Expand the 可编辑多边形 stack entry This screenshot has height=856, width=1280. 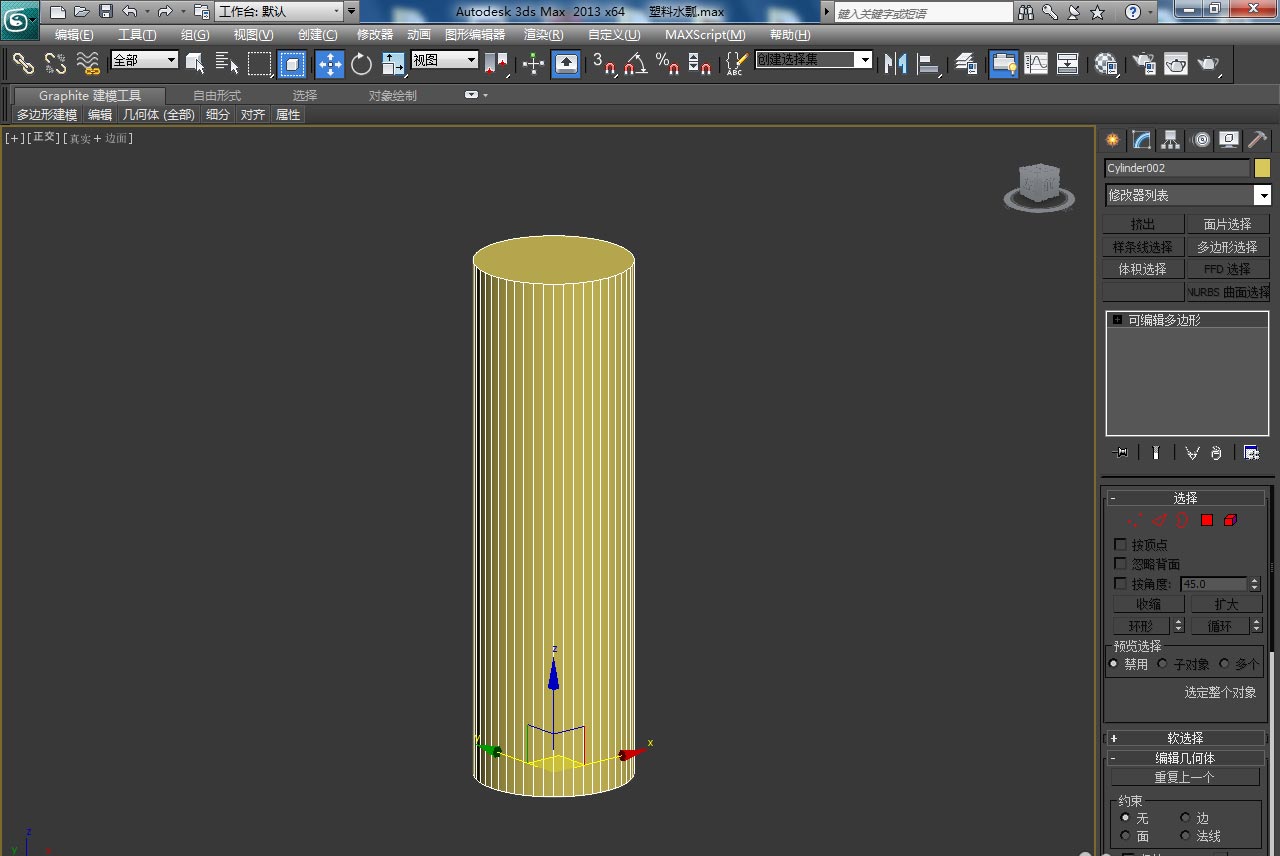(1117, 320)
